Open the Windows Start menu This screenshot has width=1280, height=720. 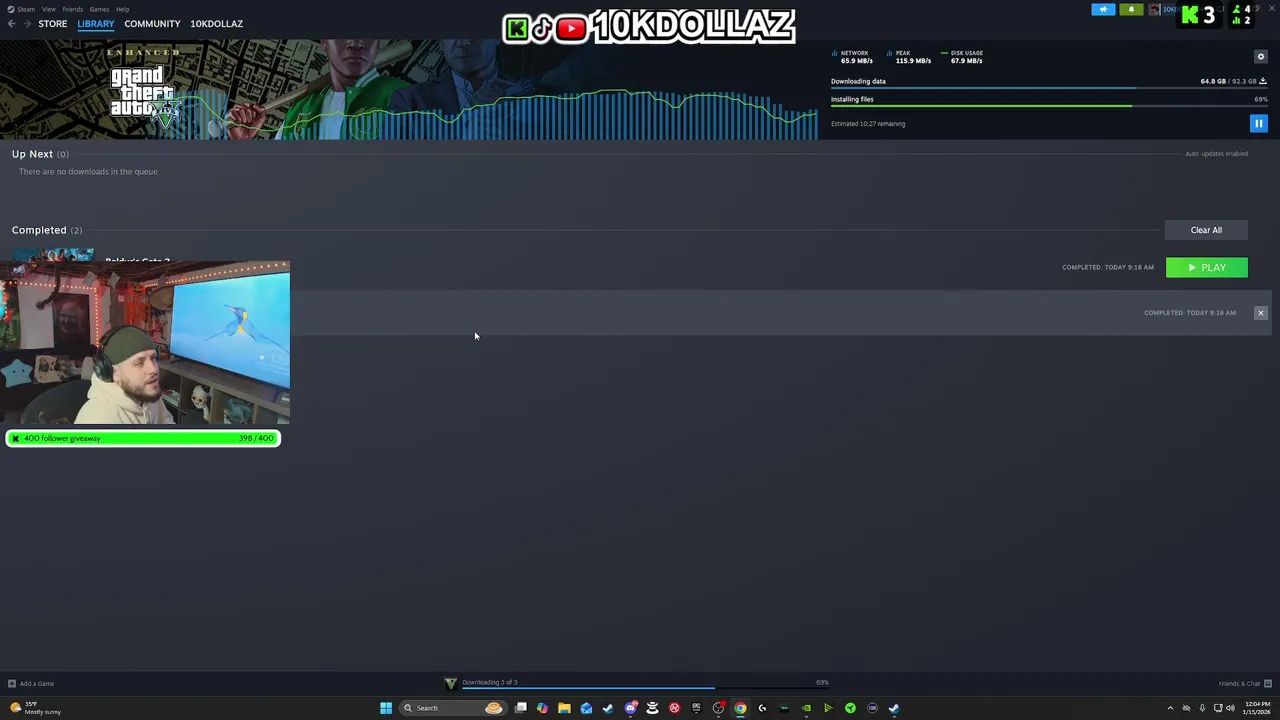pyautogui.click(x=386, y=708)
